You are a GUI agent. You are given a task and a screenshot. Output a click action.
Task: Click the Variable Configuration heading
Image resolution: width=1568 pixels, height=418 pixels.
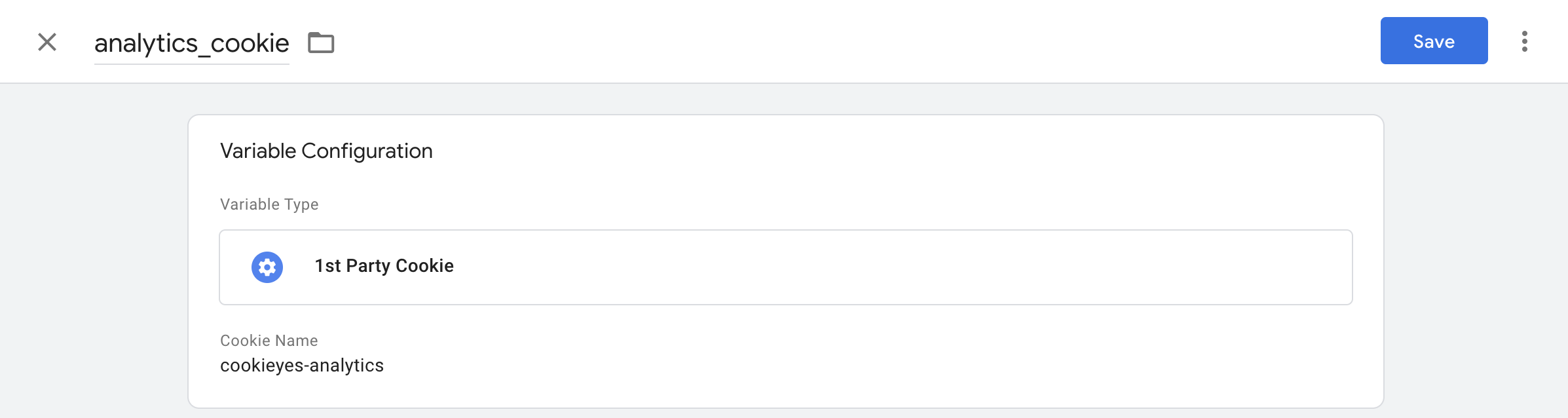[x=326, y=151]
